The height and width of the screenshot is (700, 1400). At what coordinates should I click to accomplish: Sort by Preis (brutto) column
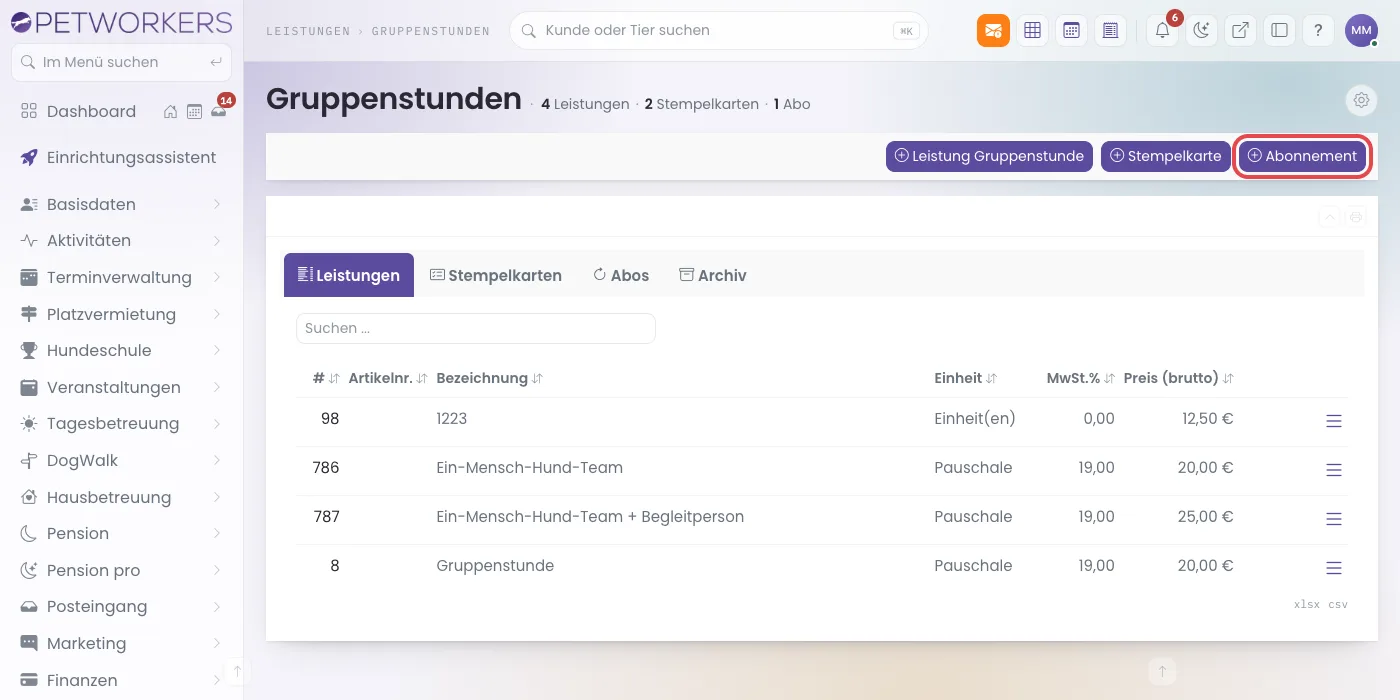tap(1179, 378)
